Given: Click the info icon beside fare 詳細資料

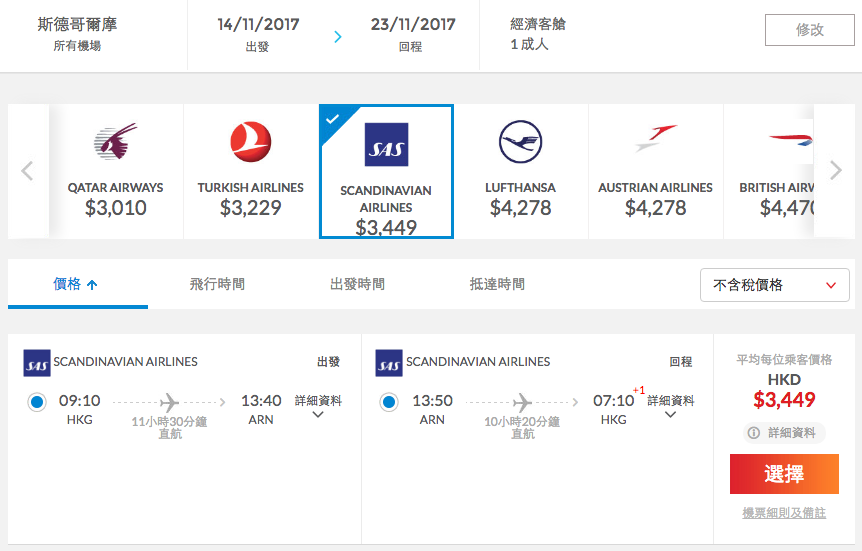Looking at the screenshot, I should (x=754, y=433).
